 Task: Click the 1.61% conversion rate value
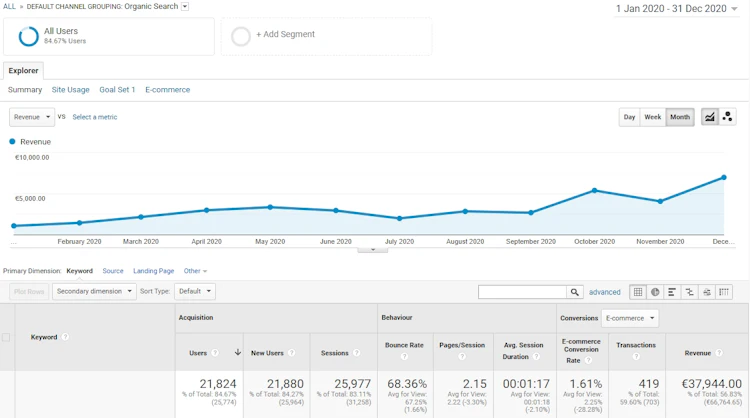(585, 384)
